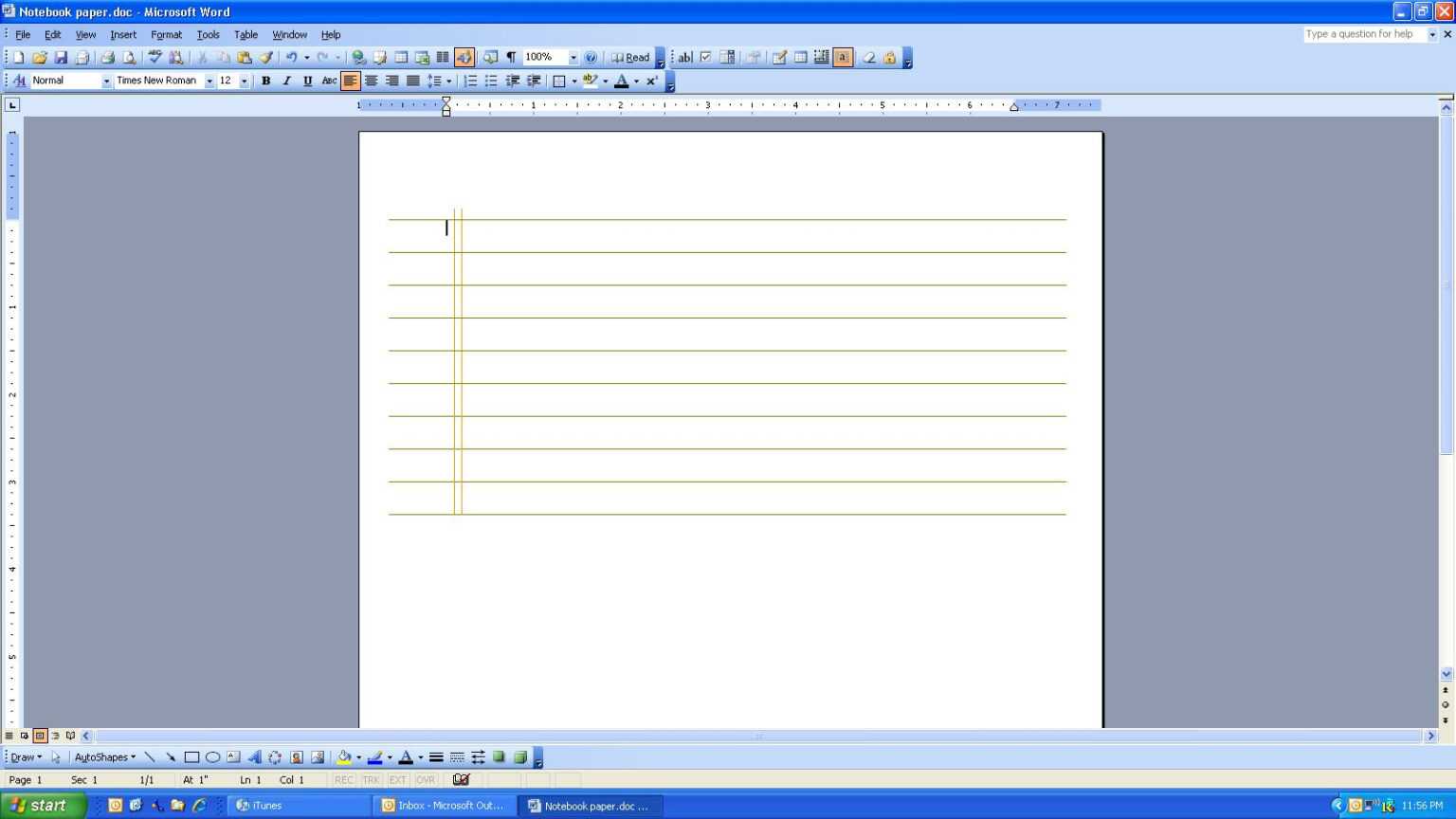Switch to the Inbox Outlook taskbar button
The image size is (1456, 819).
(444, 805)
